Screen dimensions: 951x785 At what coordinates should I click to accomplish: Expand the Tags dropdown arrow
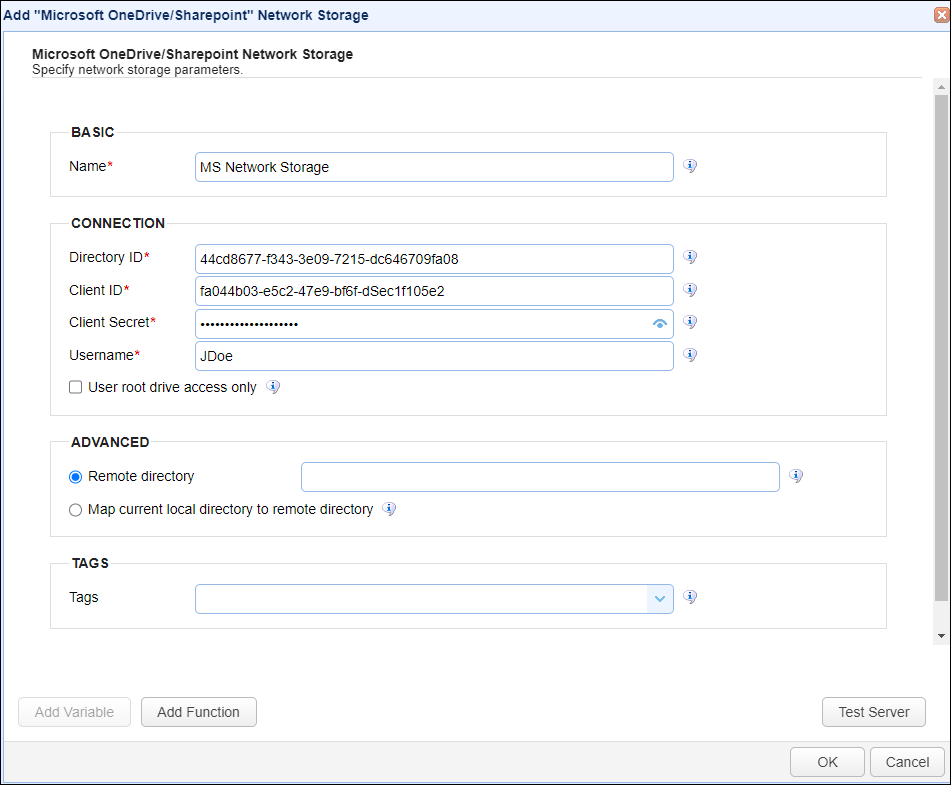pos(660,599)
